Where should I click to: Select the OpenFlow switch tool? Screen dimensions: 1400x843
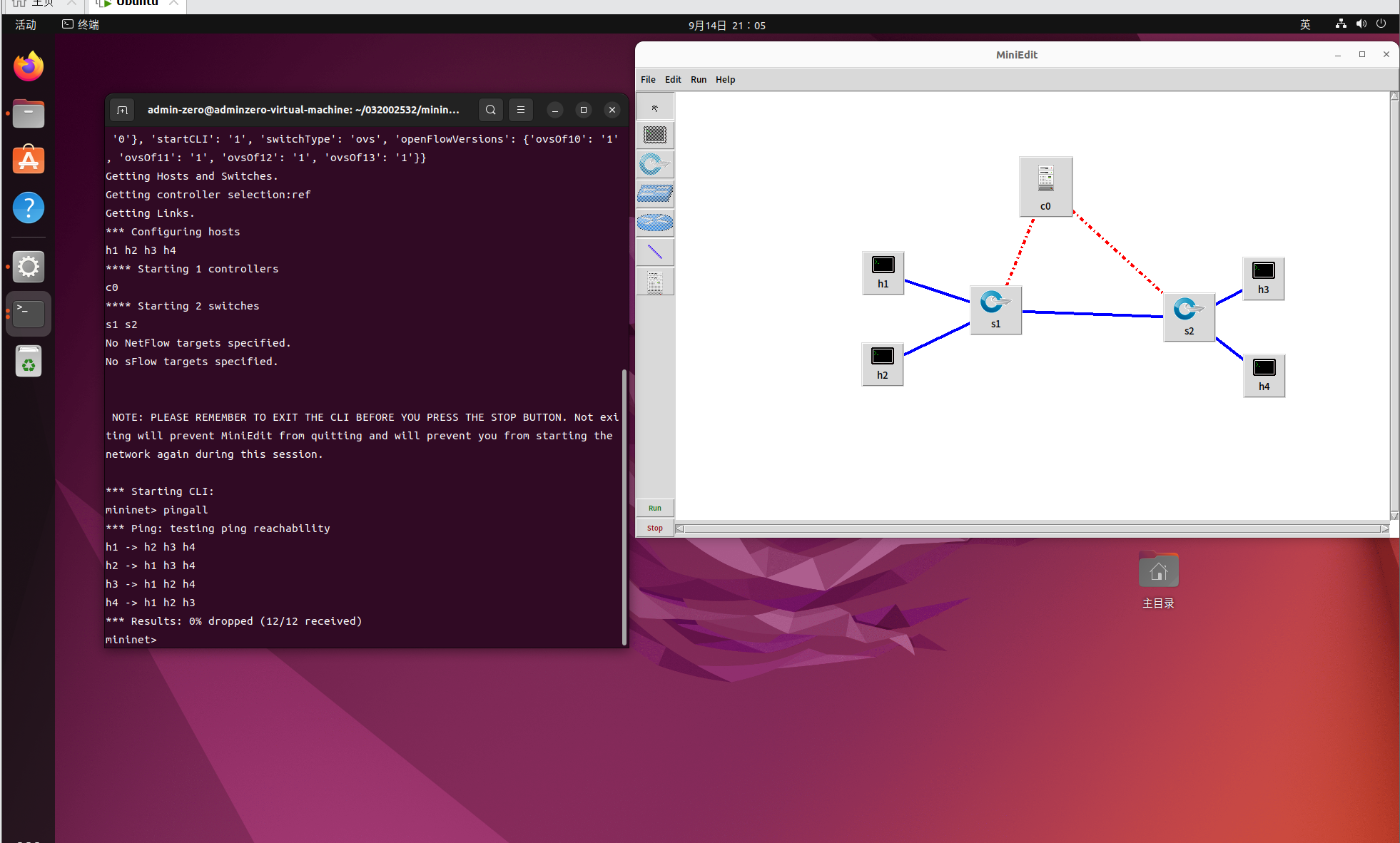[654, 165]
